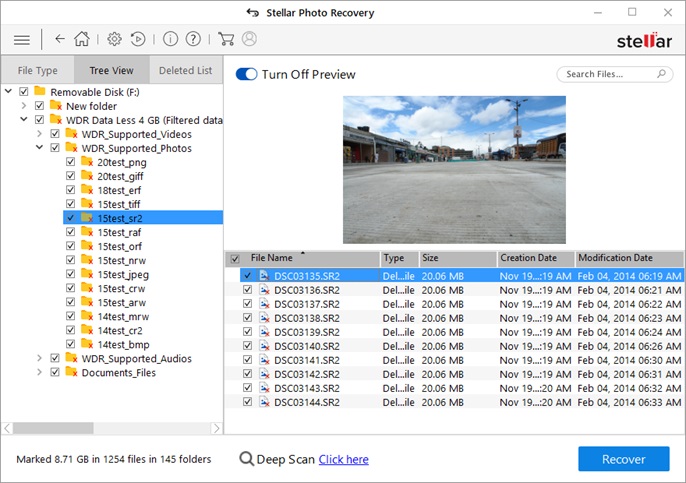
Task: Click the DSC03136.SR2 file icon
Action: click(x=264, y=290)
